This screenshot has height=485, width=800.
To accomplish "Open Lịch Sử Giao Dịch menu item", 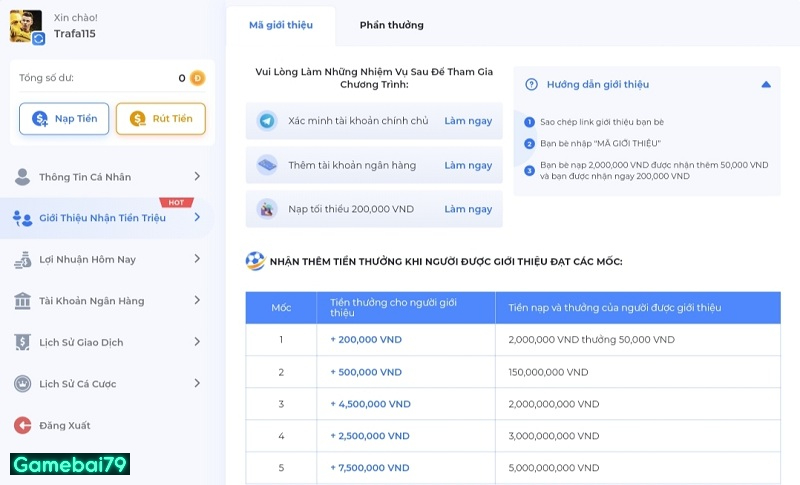I will (x=81, y=342).
